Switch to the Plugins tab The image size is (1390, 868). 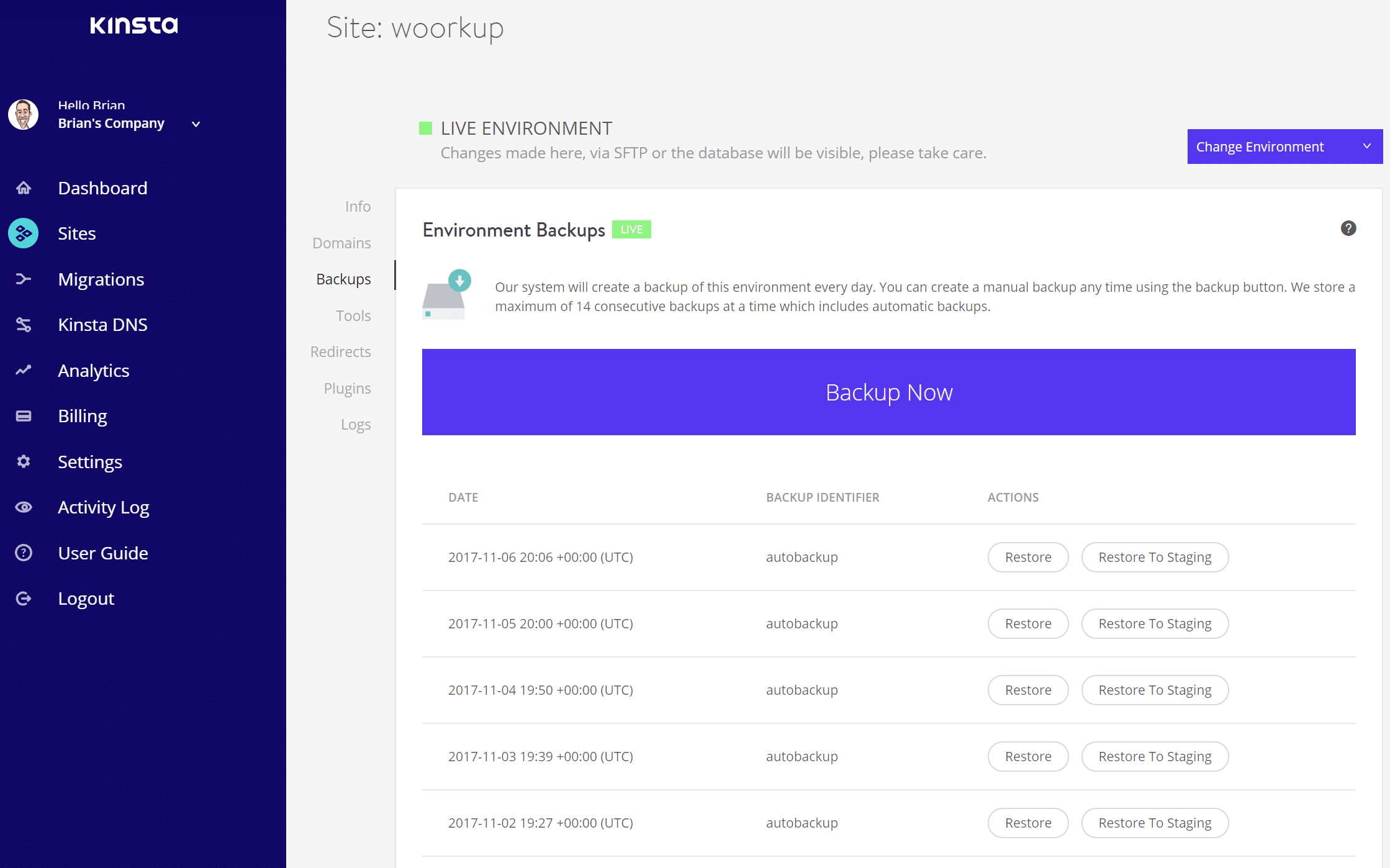(348, 388)
